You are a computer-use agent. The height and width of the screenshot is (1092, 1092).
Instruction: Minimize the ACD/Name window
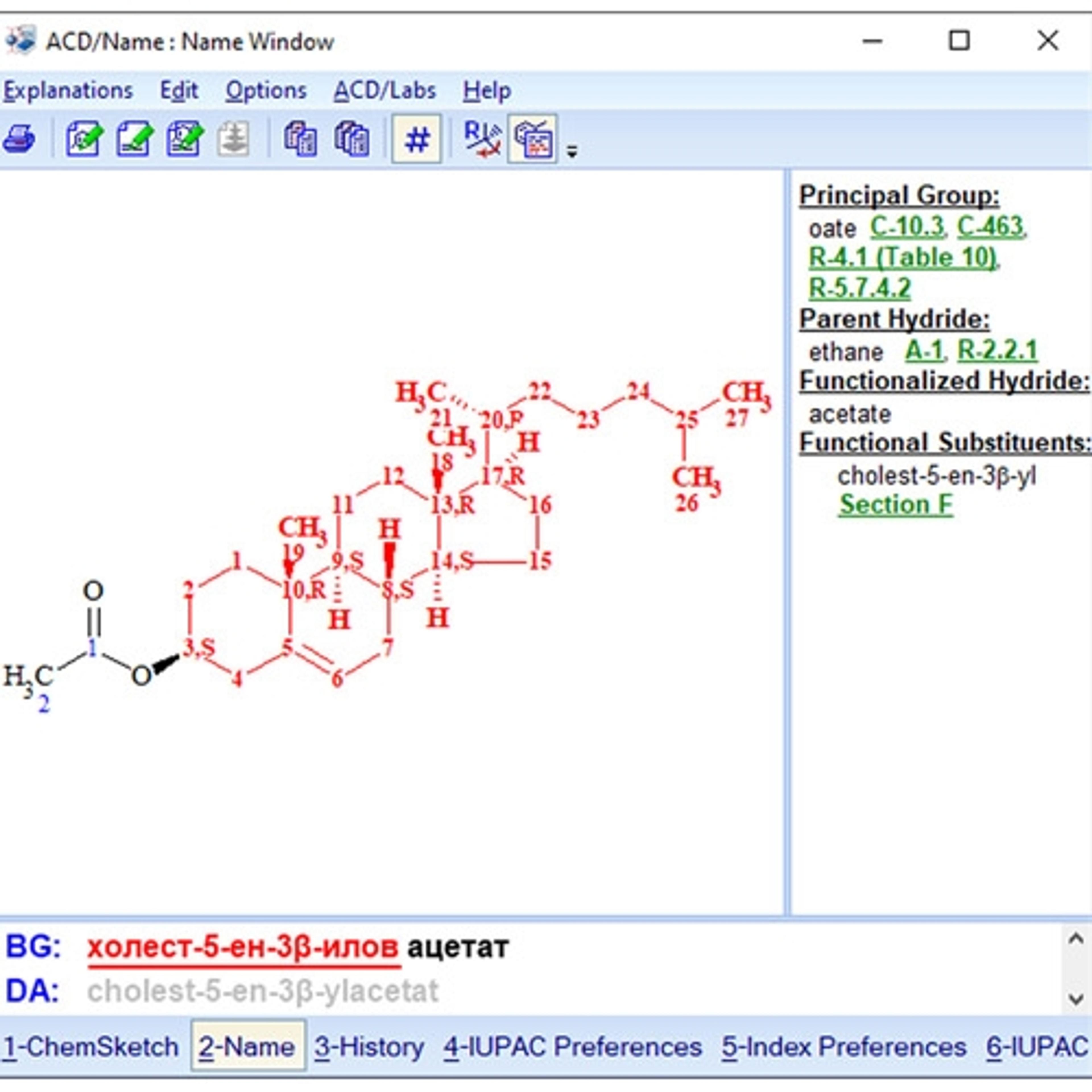872,41
